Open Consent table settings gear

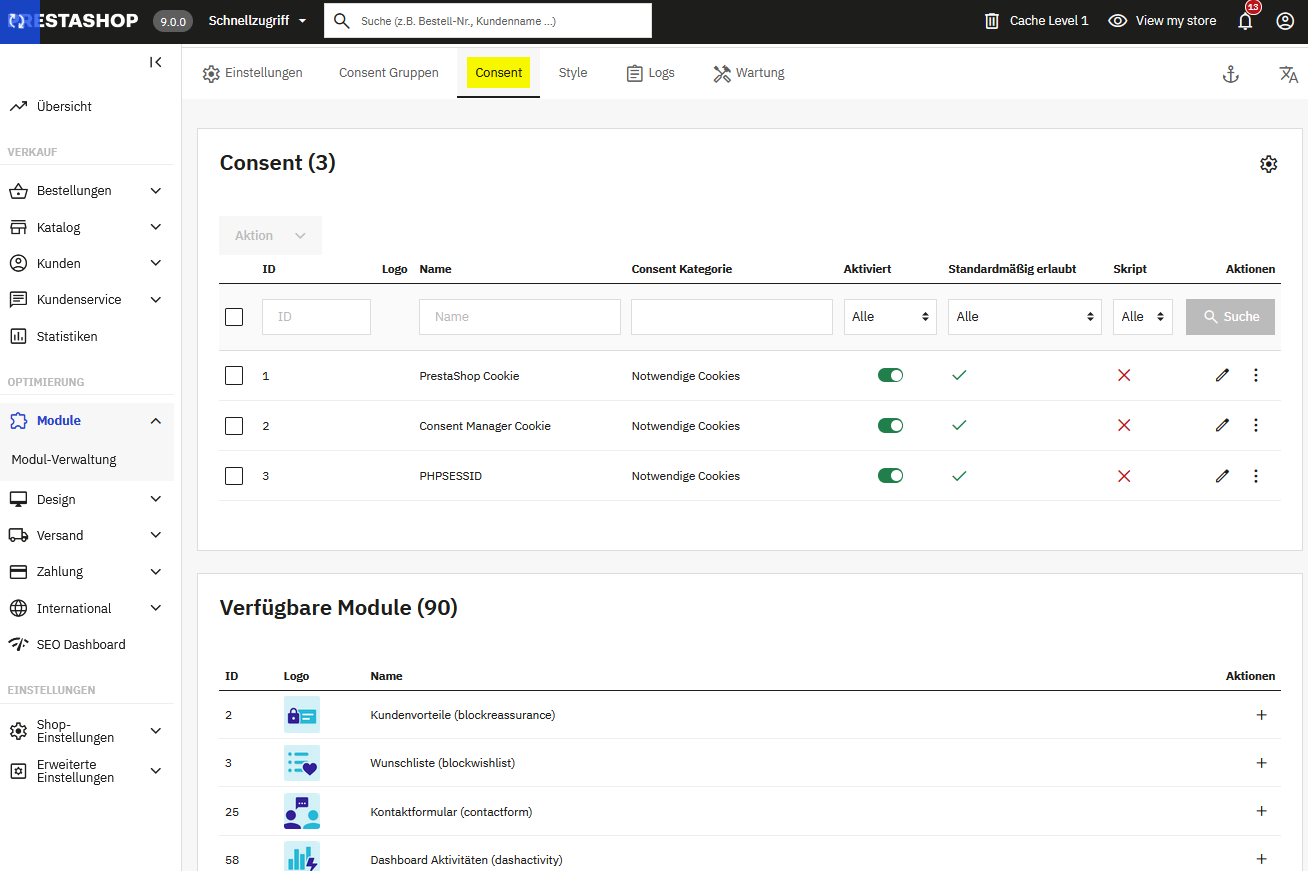(x=1268, y=164)
